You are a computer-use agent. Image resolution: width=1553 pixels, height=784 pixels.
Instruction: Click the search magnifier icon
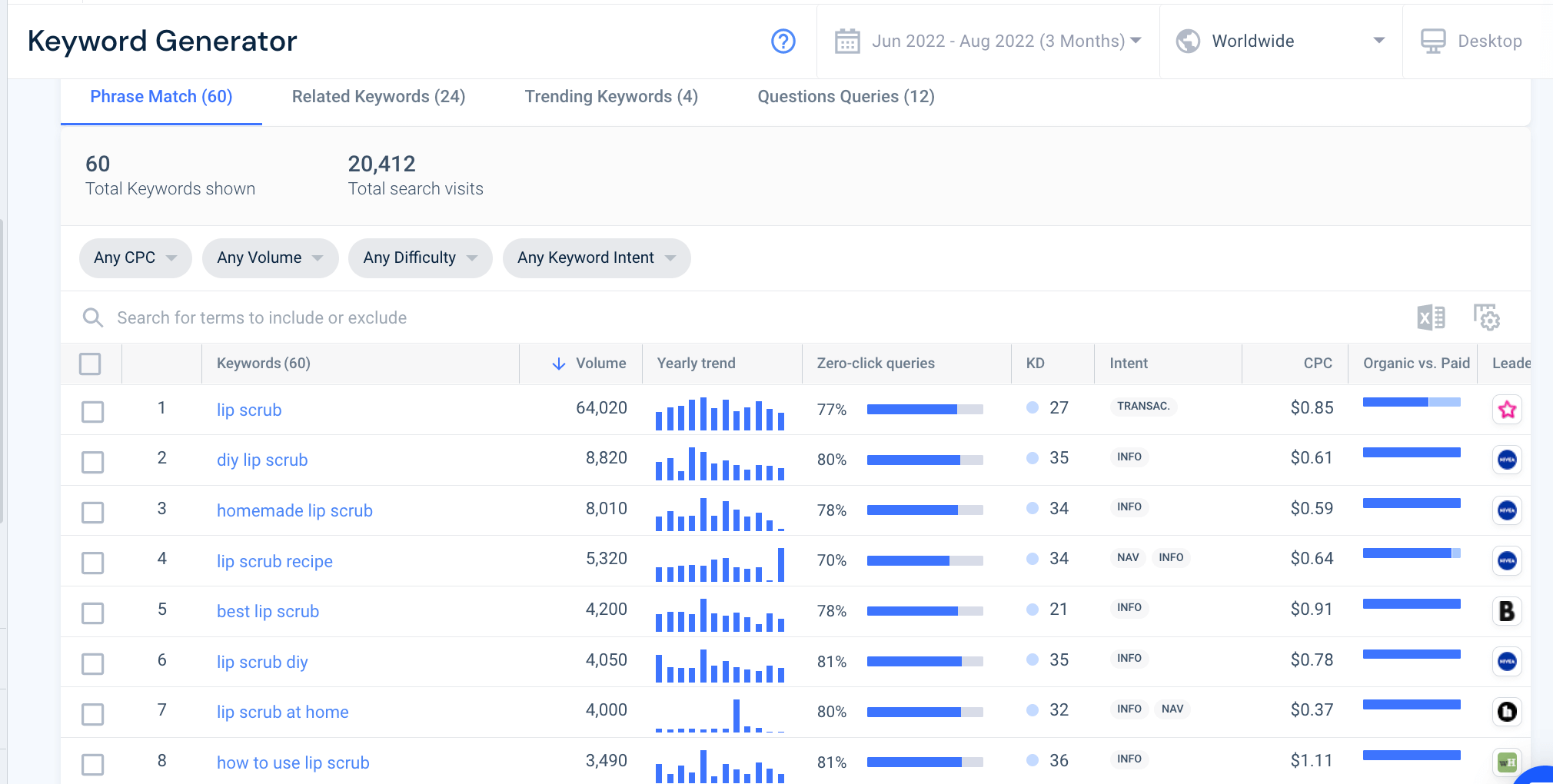coord(93,317)
